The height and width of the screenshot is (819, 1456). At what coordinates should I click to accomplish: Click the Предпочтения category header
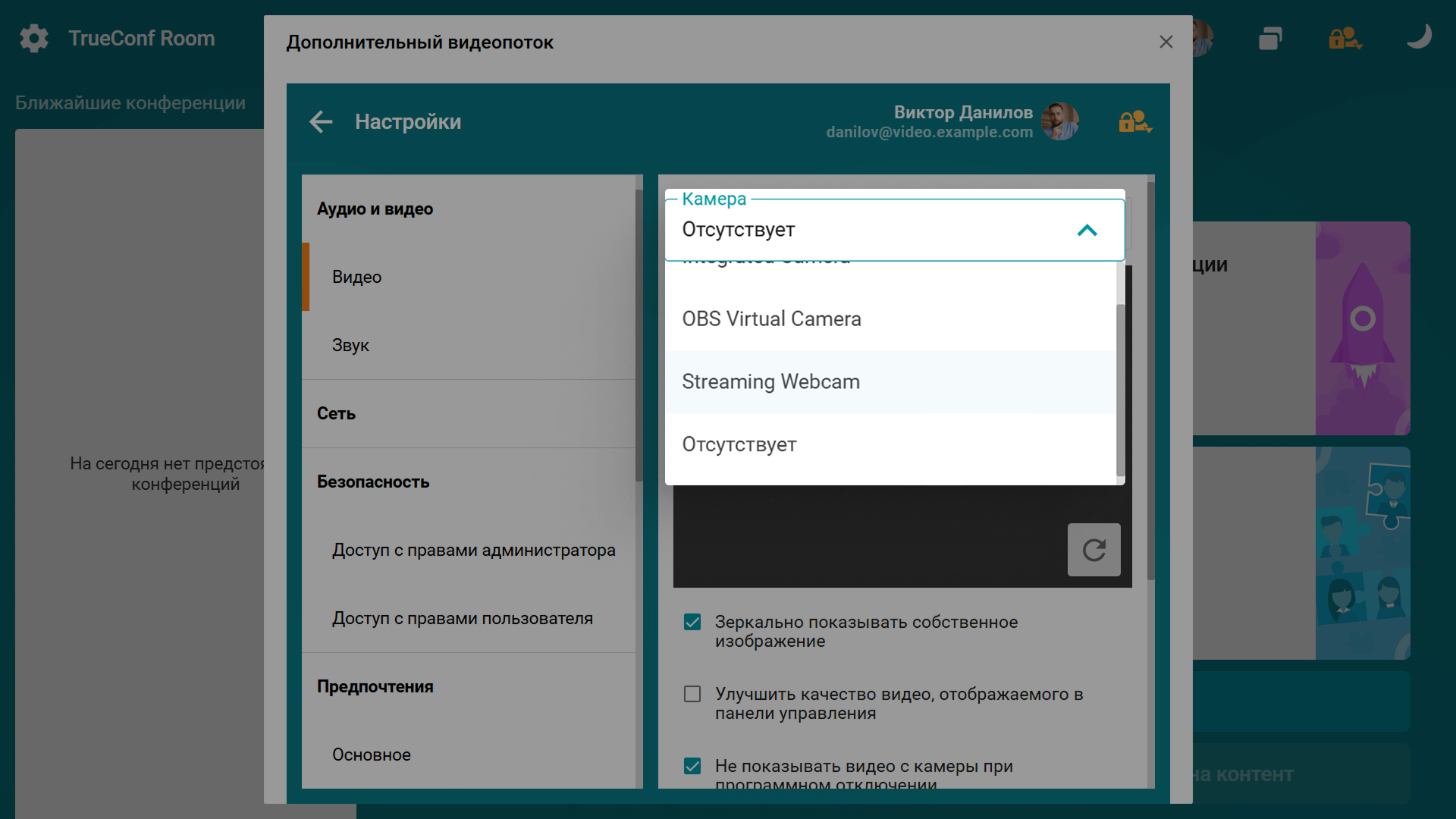pyautogui.click(x=469, y=686)
